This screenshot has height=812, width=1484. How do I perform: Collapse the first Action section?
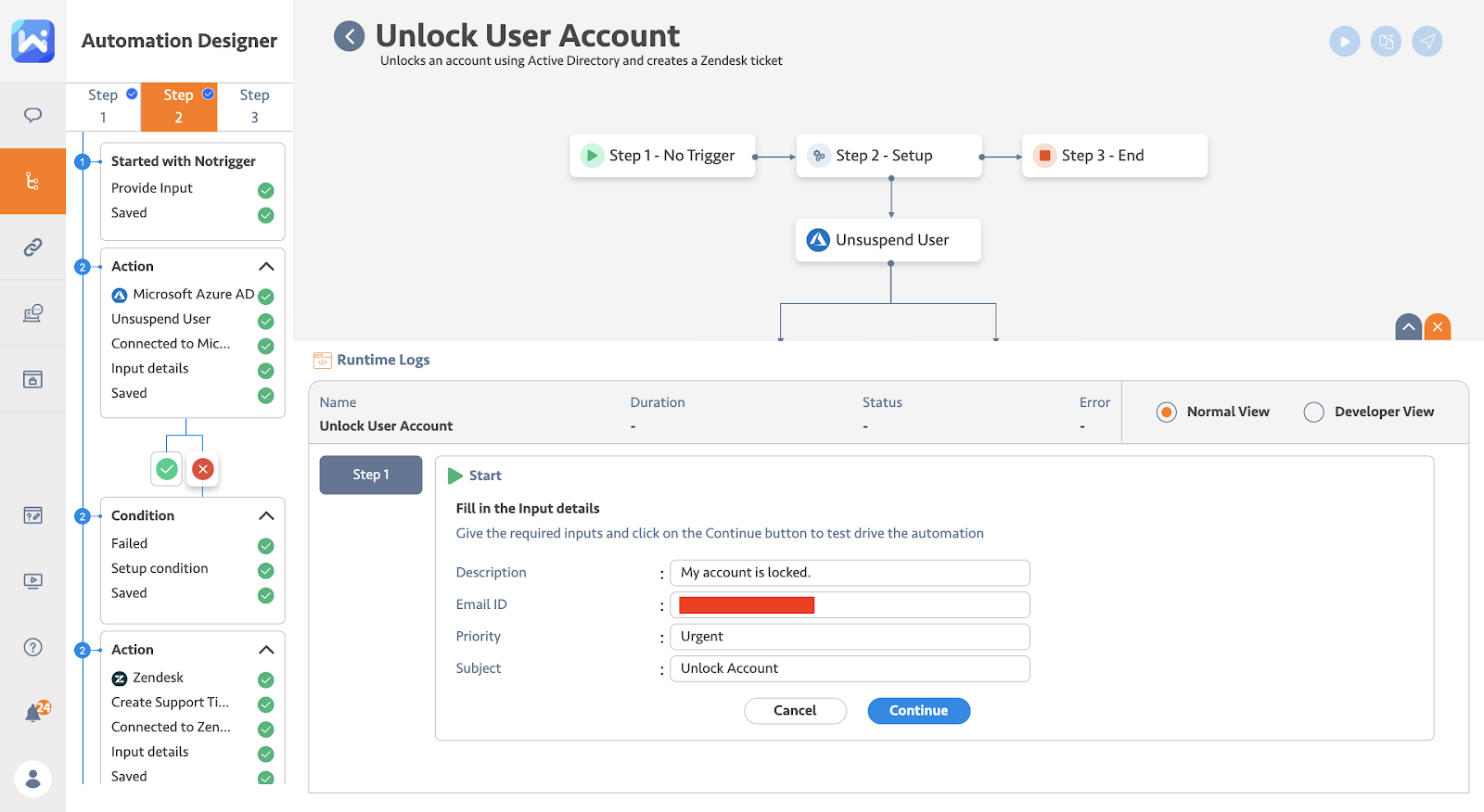266,266
